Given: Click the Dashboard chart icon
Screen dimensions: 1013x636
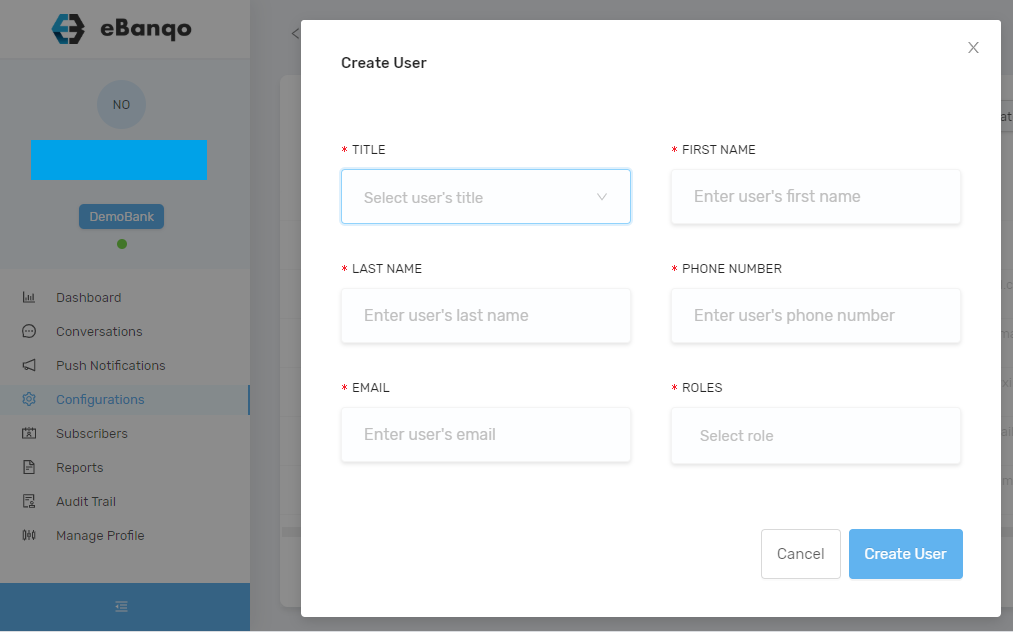Looking at the screenshot, I should (29, 297).
